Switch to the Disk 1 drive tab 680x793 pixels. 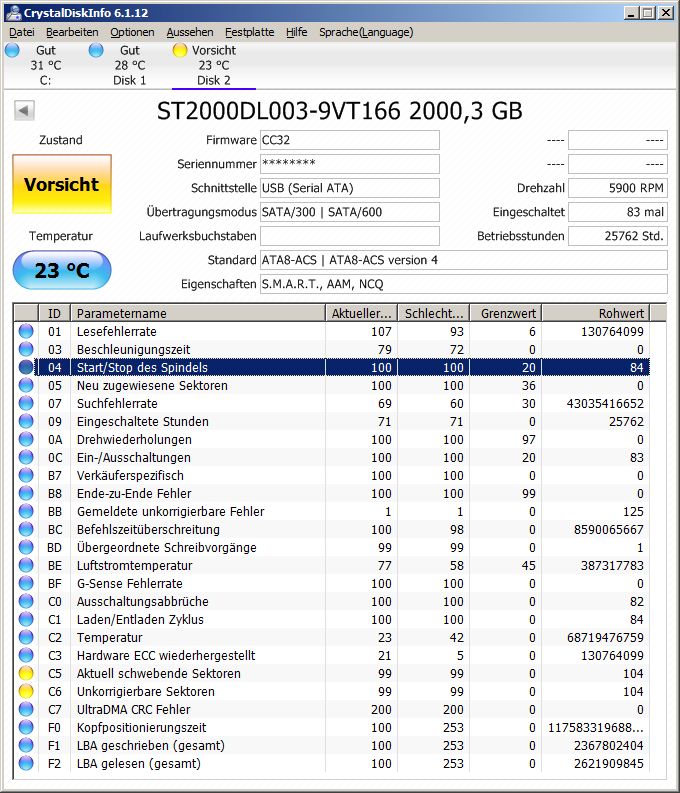(x=129, y=66)
